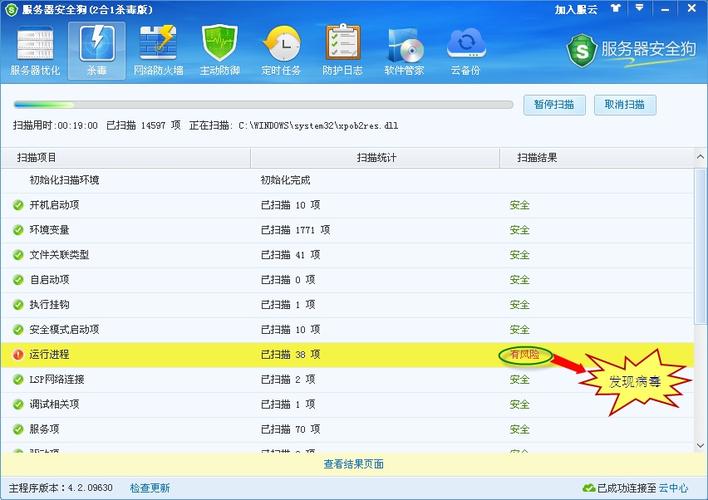Click the green check icon beside 自启动项
708x500 pixels.
(18, 280)
